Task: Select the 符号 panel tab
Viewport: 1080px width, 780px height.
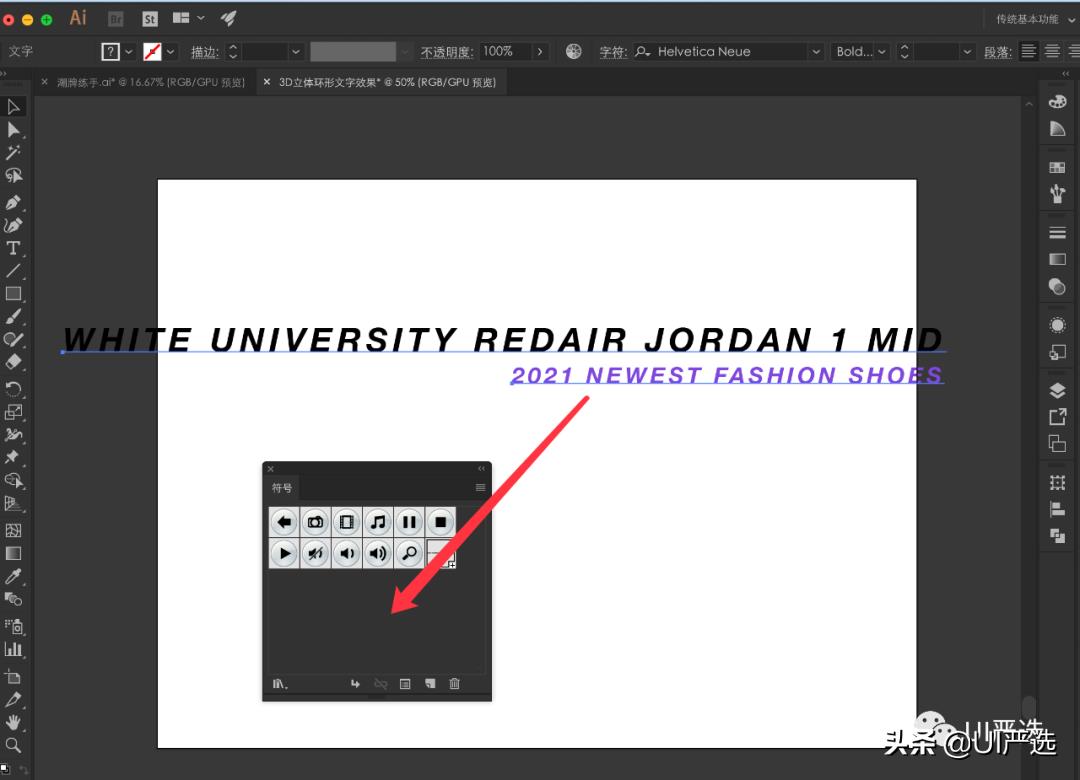Action: point(282,488)
